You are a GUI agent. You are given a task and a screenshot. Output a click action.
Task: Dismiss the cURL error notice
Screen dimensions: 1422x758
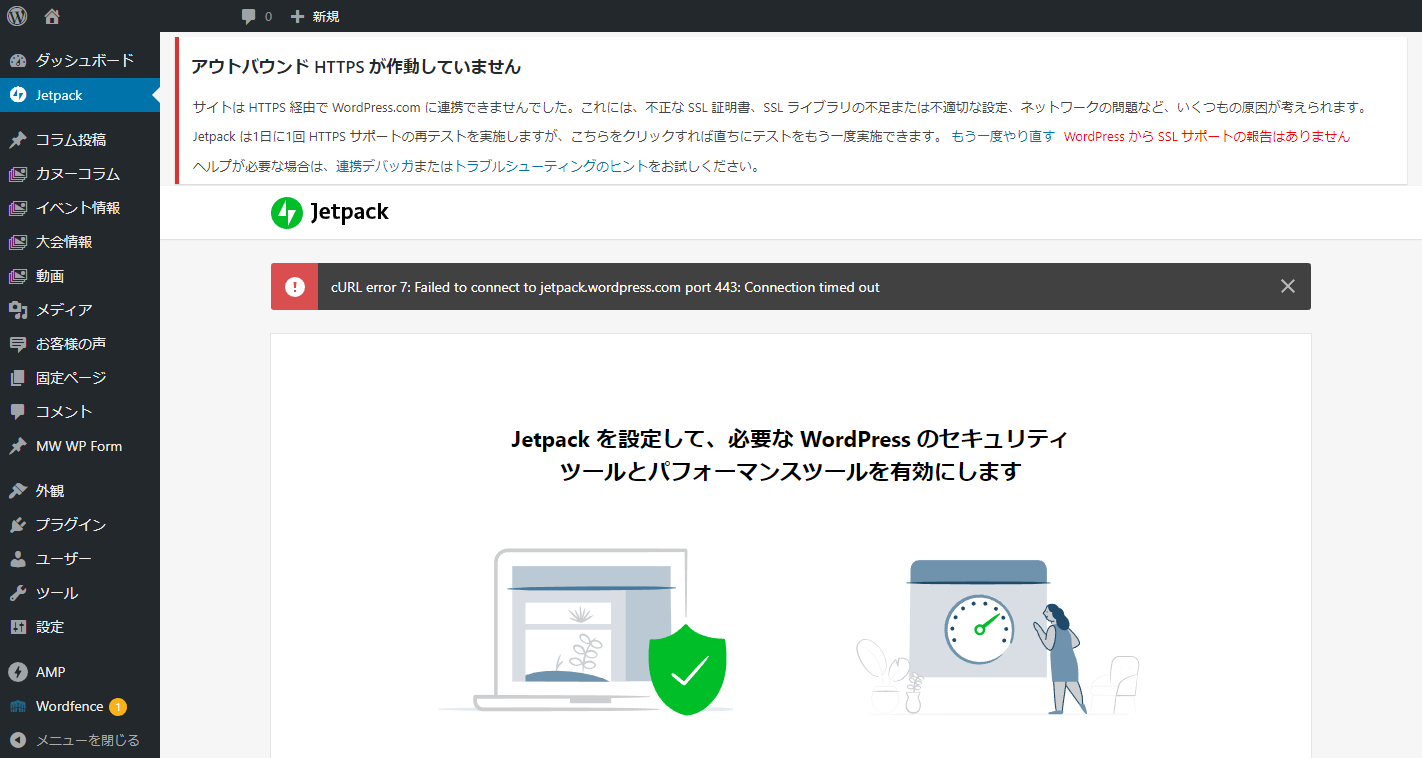(1288, 287)
